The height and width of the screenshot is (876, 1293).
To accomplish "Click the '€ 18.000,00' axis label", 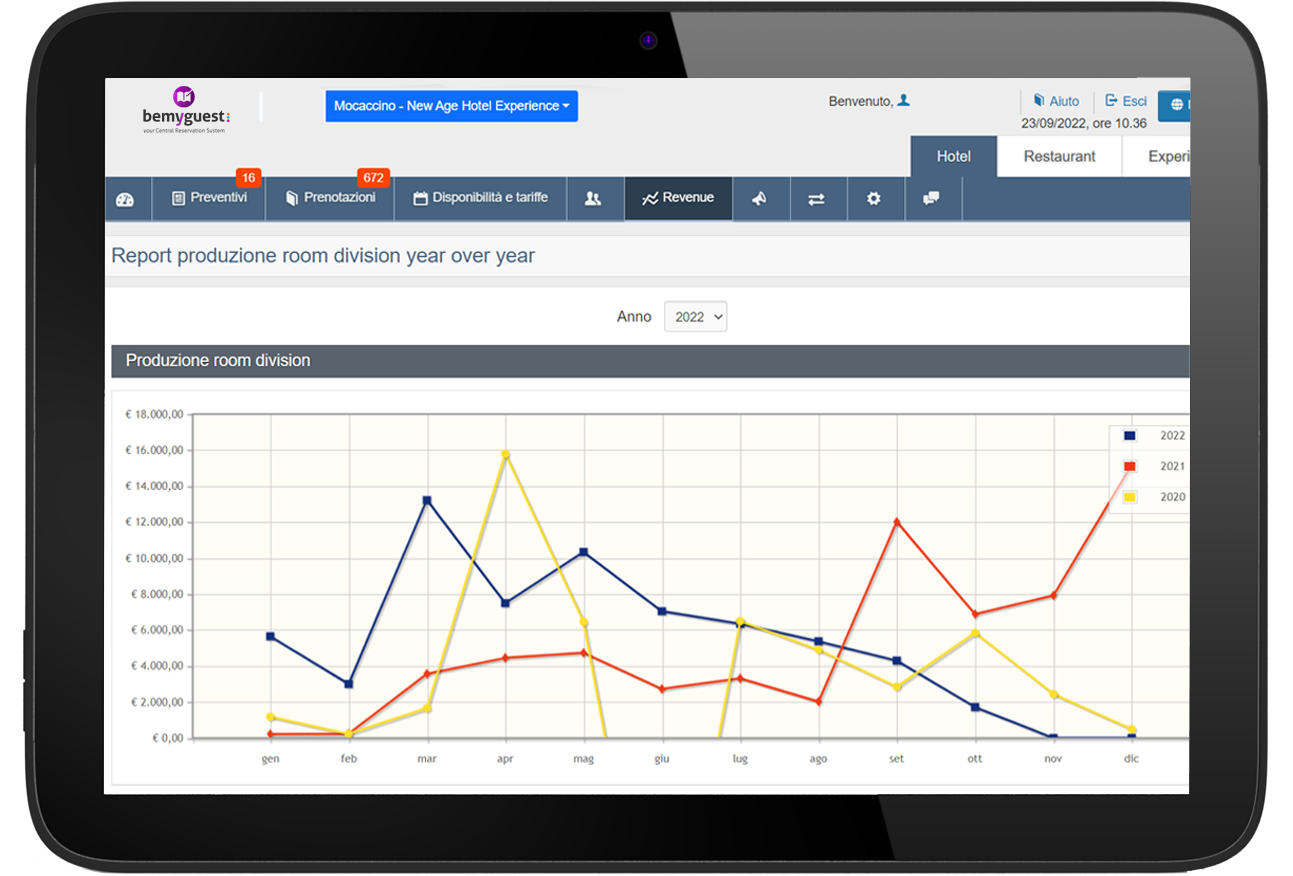I will tap(154, 415).
